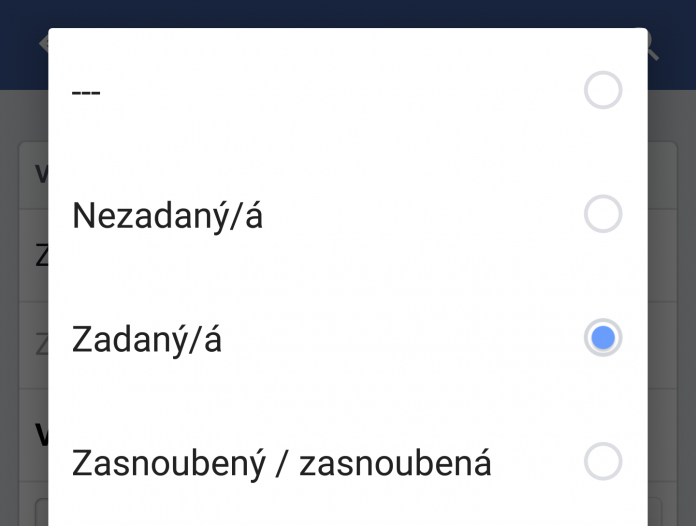Click the dark header bar above dialog
Screen dimensions: 696x526
click(x=348, y=13)
